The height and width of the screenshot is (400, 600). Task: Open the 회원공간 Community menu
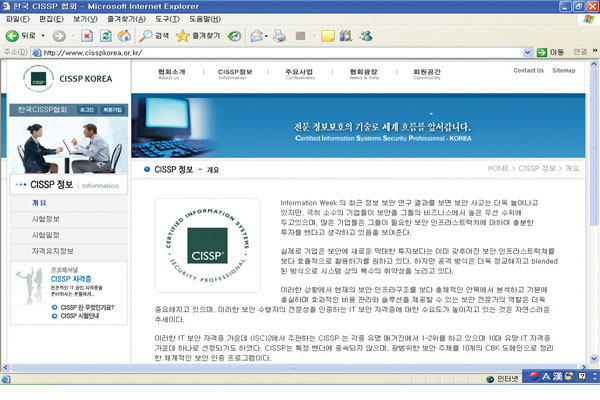tap(427, 74)
